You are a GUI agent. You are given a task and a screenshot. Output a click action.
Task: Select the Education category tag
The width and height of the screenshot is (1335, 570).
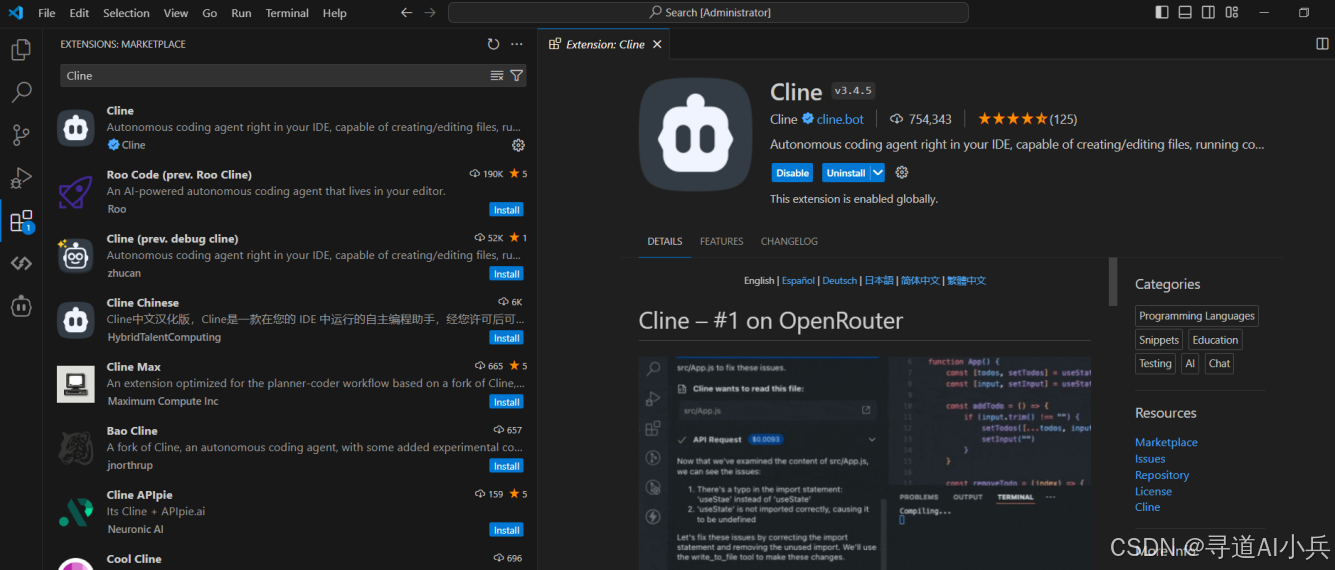point(1215,340)
